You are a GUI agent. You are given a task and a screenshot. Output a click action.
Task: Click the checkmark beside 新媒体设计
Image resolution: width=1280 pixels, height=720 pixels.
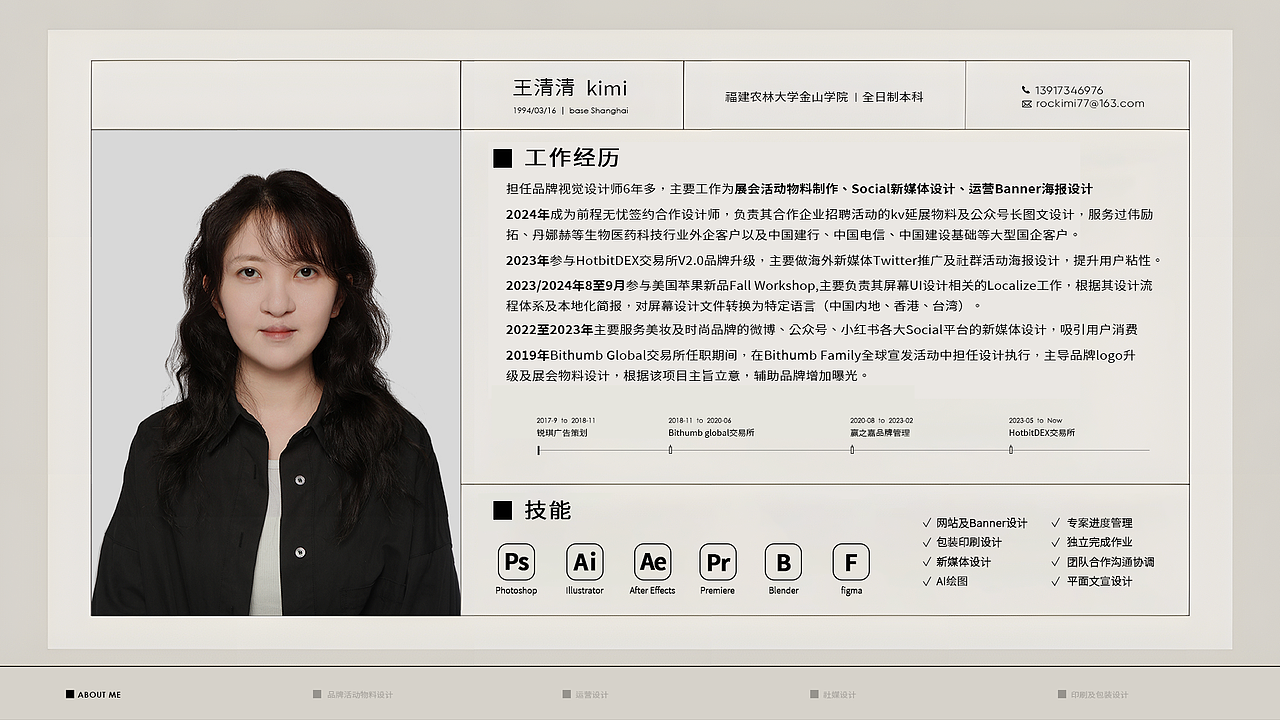[927, 562]
